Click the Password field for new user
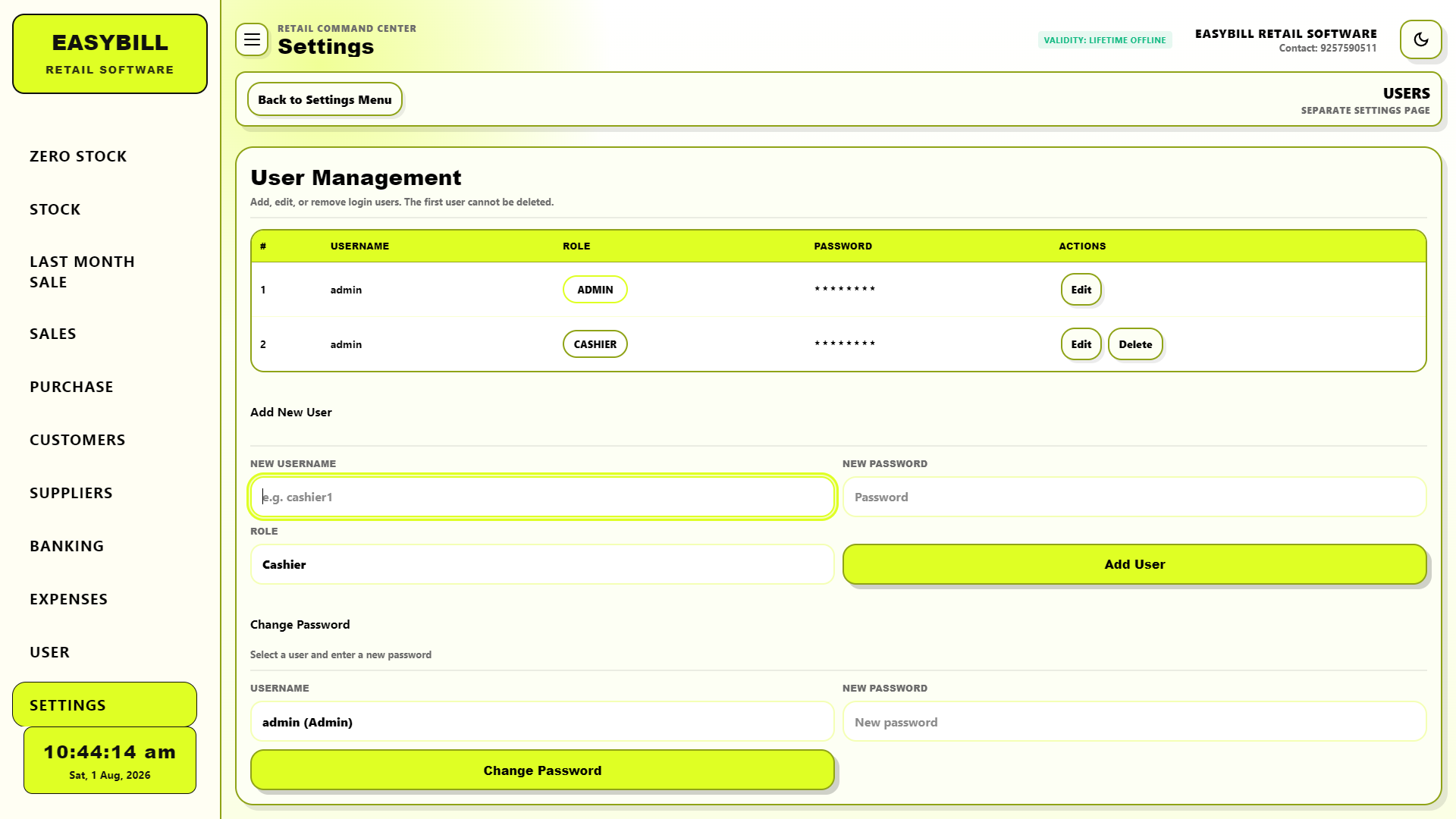This screenshot has width=1456, height=819. tap(1134, 497)
